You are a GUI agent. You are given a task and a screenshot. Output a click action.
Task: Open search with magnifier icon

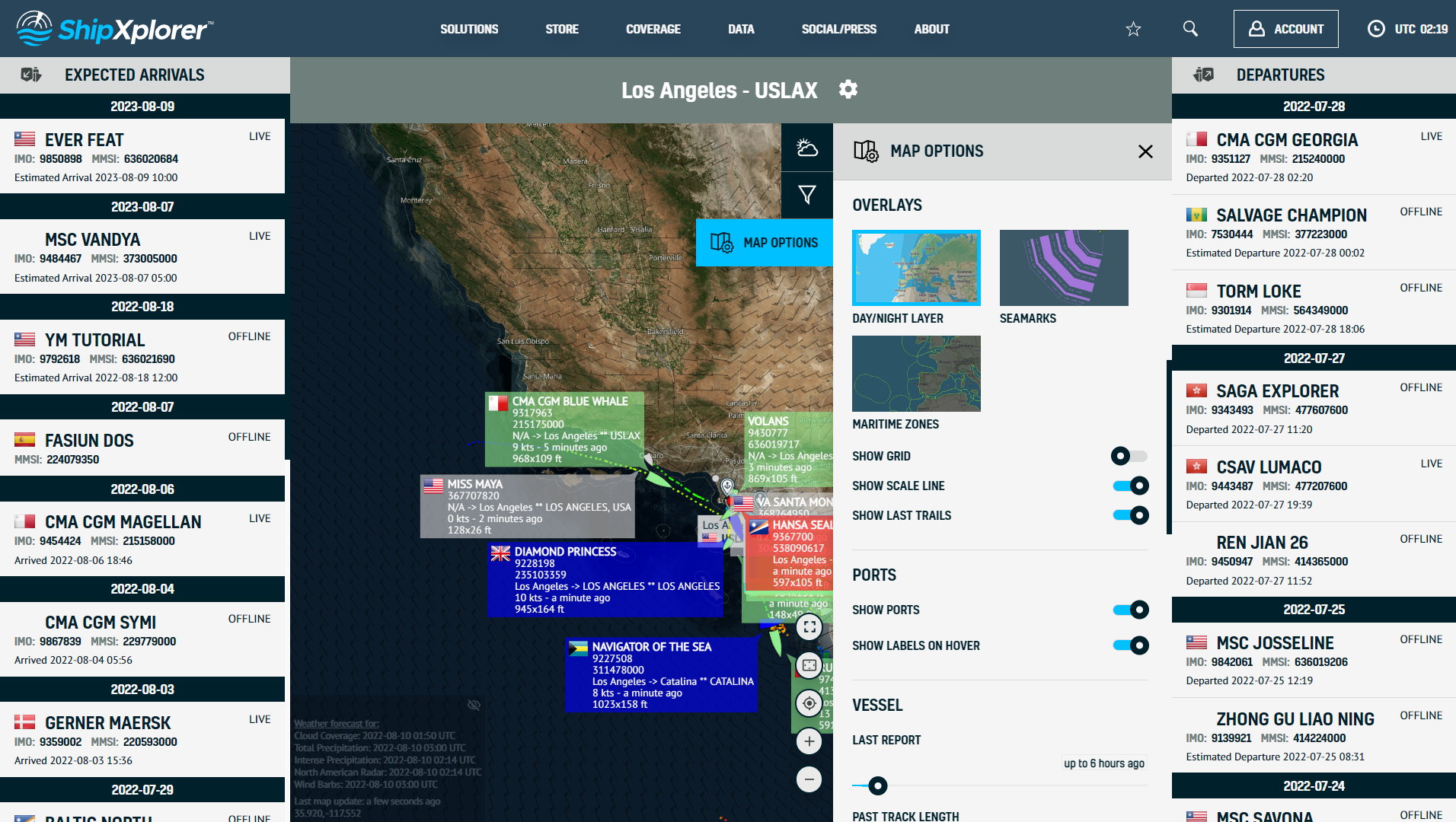(x=1190, y=29)
